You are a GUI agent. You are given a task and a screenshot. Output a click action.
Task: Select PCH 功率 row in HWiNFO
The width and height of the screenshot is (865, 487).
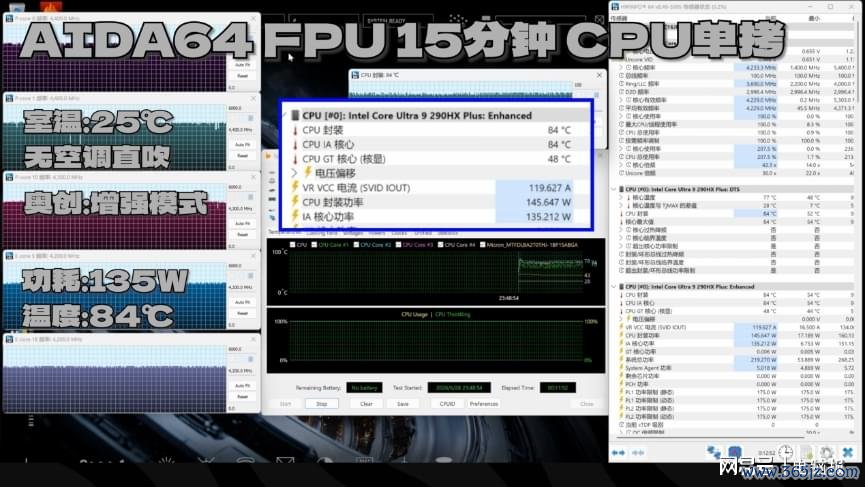tap(733, 384)
